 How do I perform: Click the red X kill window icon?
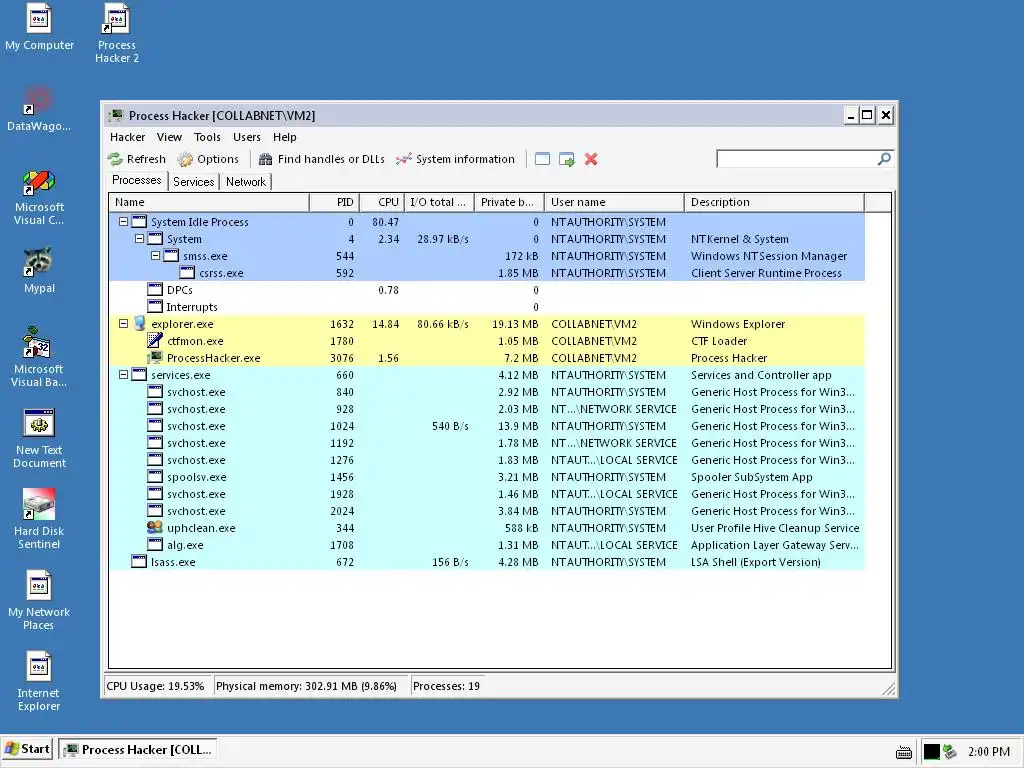[x=591, y=159]
